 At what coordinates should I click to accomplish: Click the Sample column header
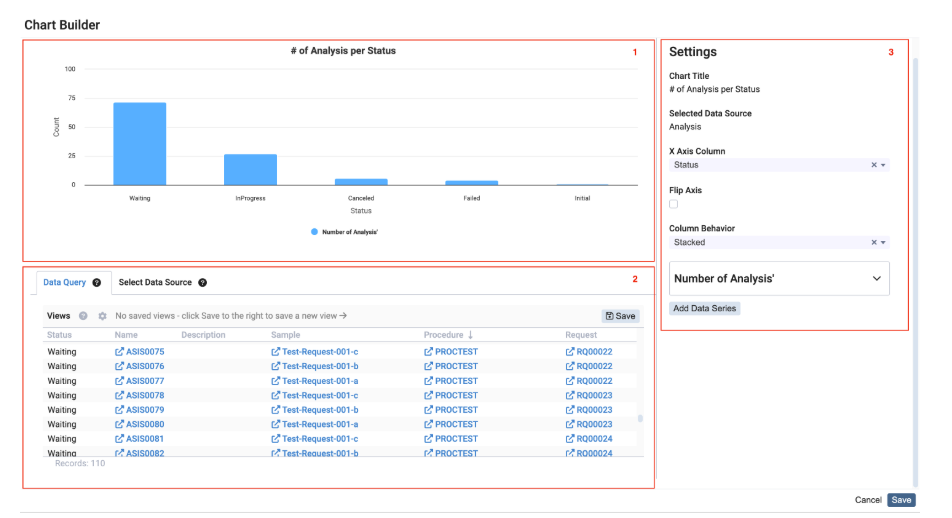(x=286, y=335)
